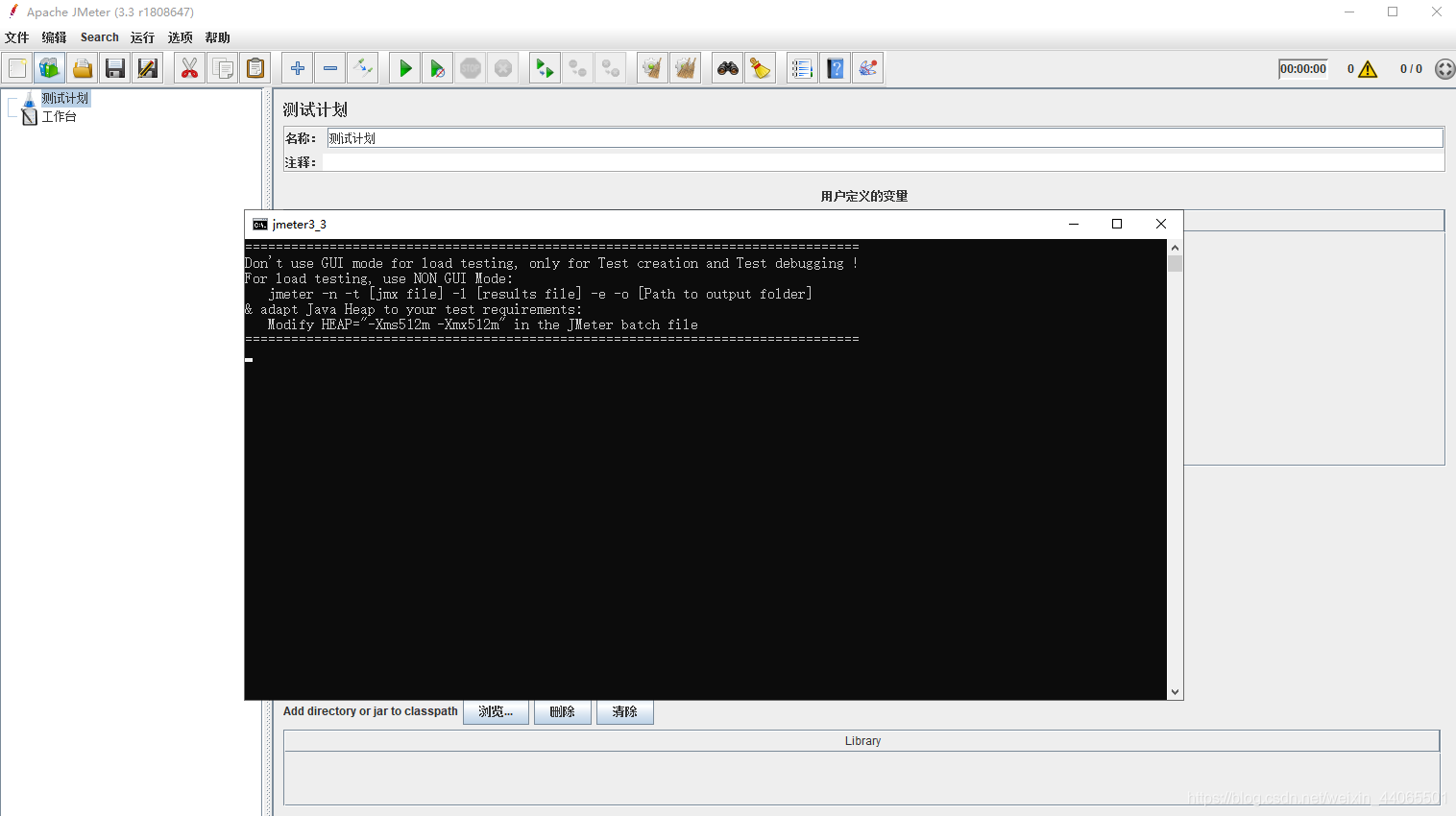Click the Clear single broom icon

click(x=653, y=68)
